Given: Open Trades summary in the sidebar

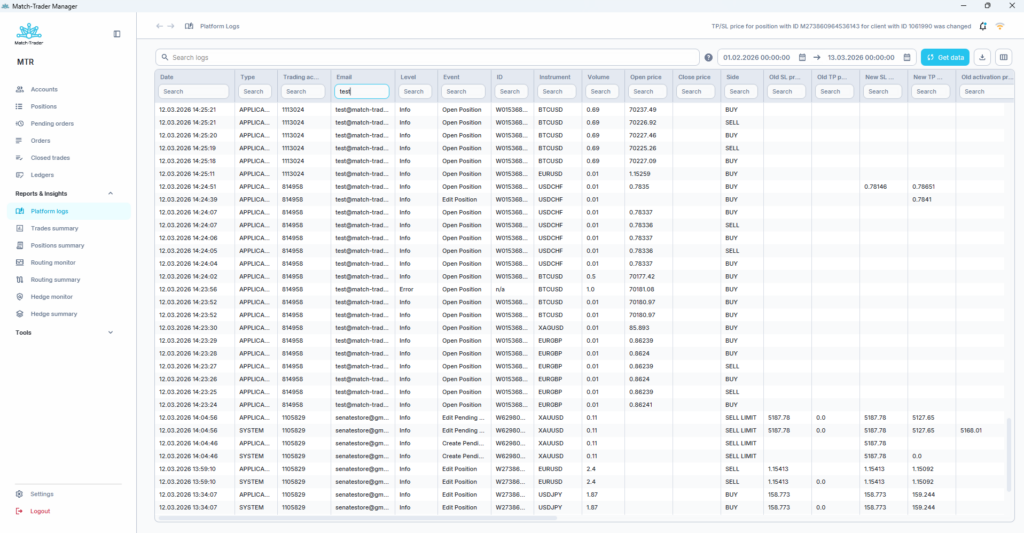Looking at the screenshot, I should 54,228.
